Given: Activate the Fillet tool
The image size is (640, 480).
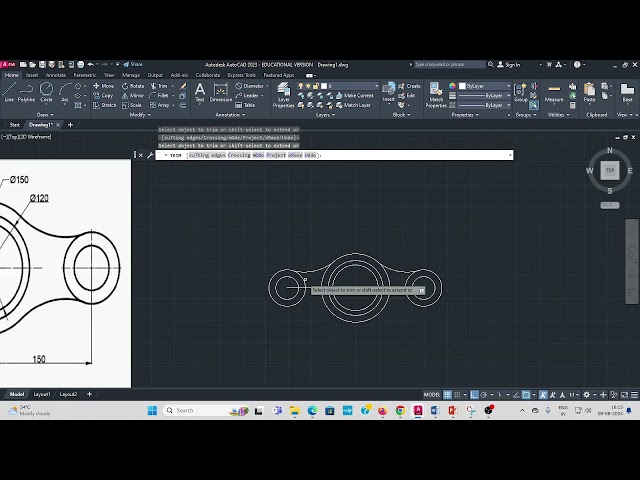Looking at the screenshot, I should (159, 96).
